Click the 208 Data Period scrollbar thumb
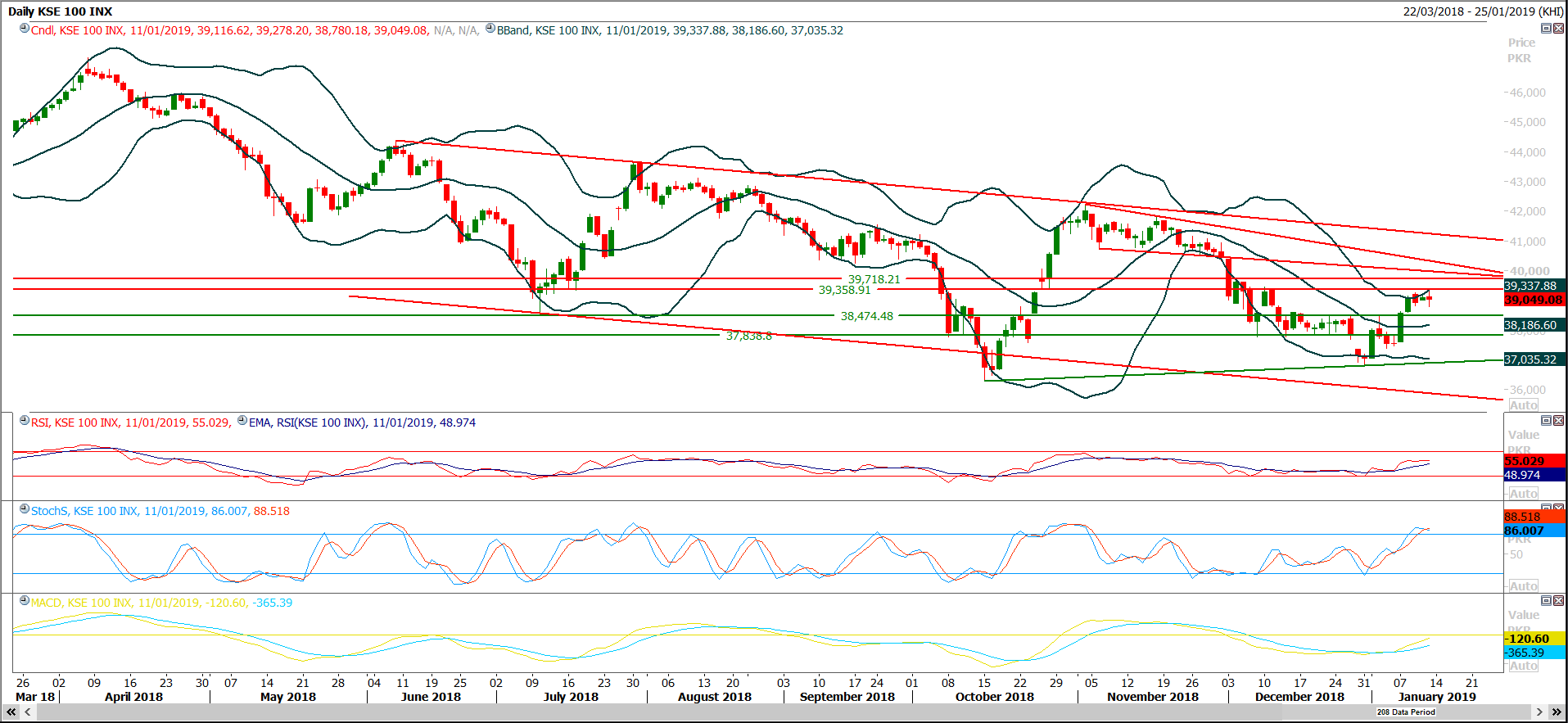The height and width of the screenshot is (723, 1568). pyautogui.click(x=1406, y=712)
